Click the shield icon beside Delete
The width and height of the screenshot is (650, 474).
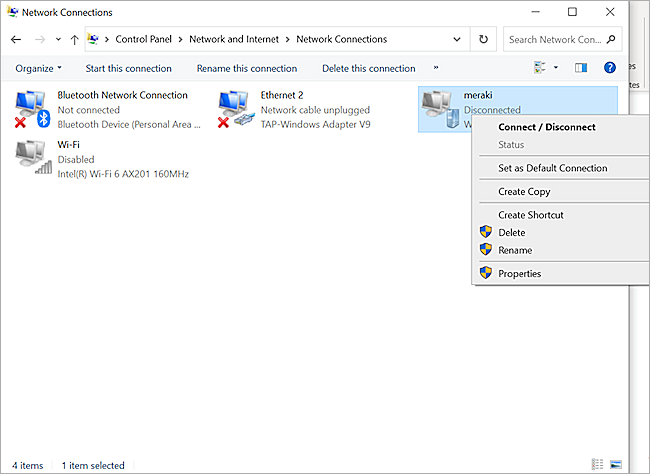486,231
